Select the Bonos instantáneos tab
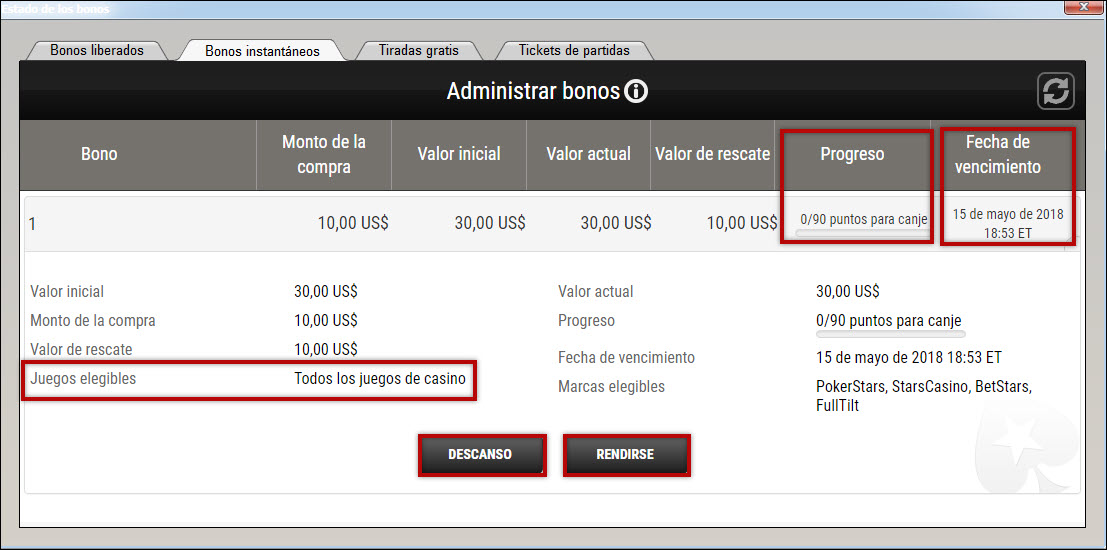Image resolution: width=1107 pixels, height=550 pixels. pyautogui.click(x=262, y=51)
